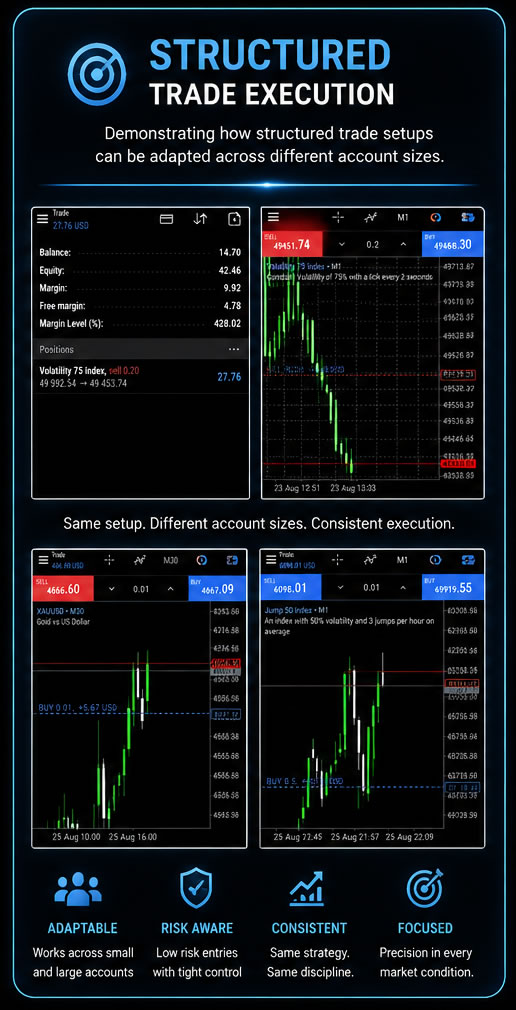Hit SELL 4666.60 button
The image size is (516, 1010).
pos(63,588)
